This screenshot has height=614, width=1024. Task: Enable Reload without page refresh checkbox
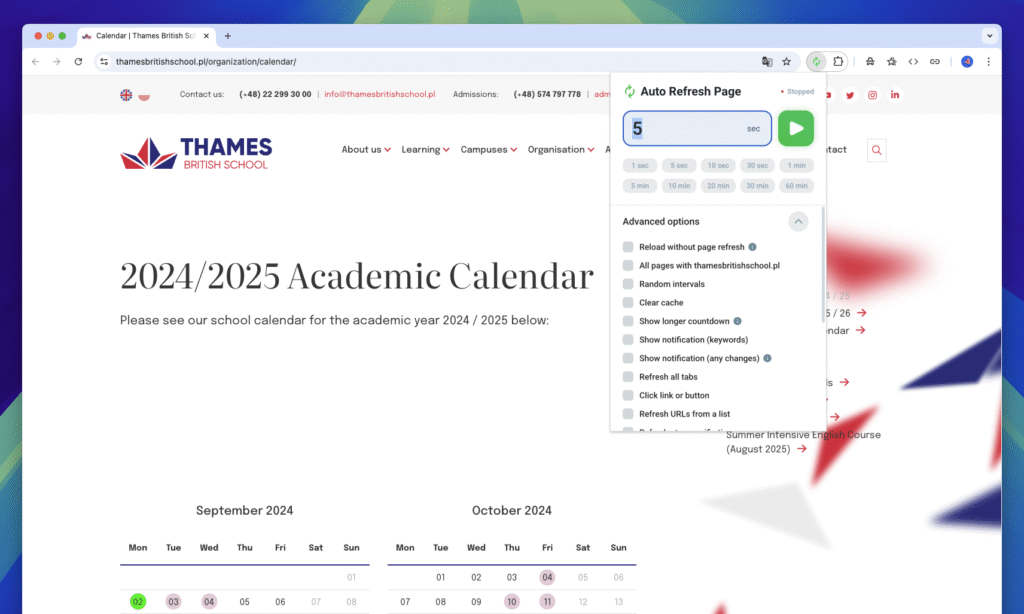pyautogui.click(x=628, y=247)
